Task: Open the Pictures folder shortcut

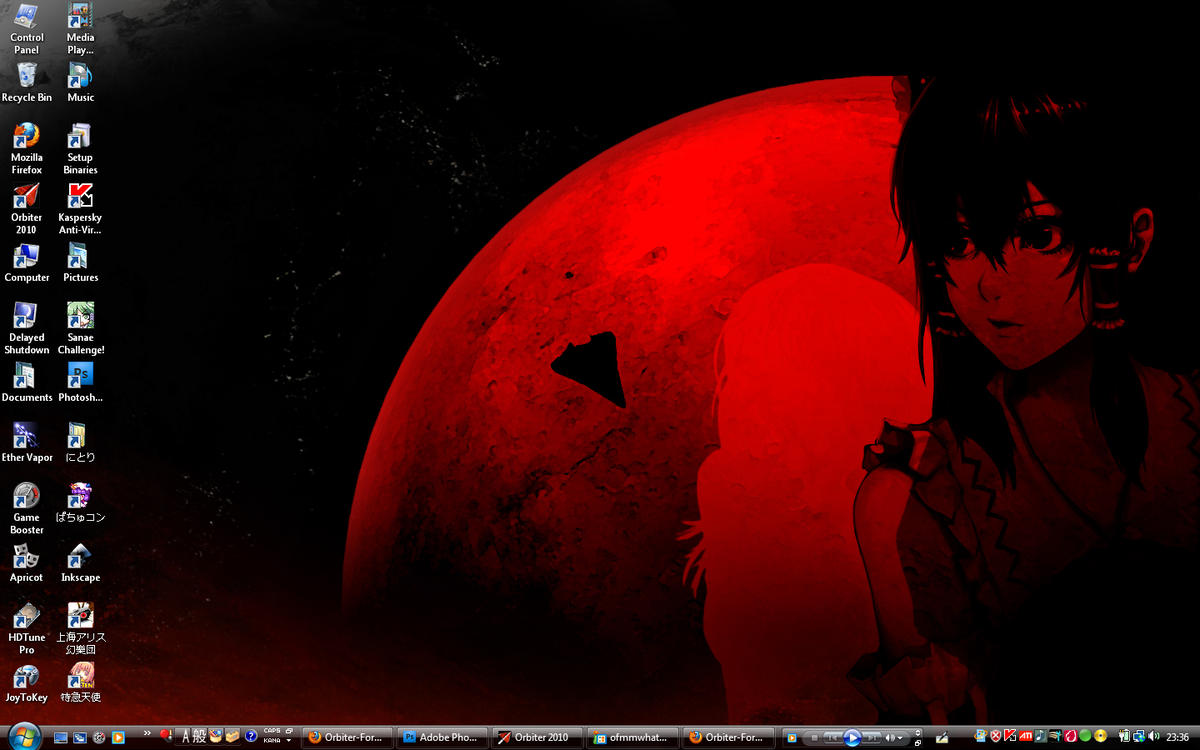Action: [x=80, y=262]
